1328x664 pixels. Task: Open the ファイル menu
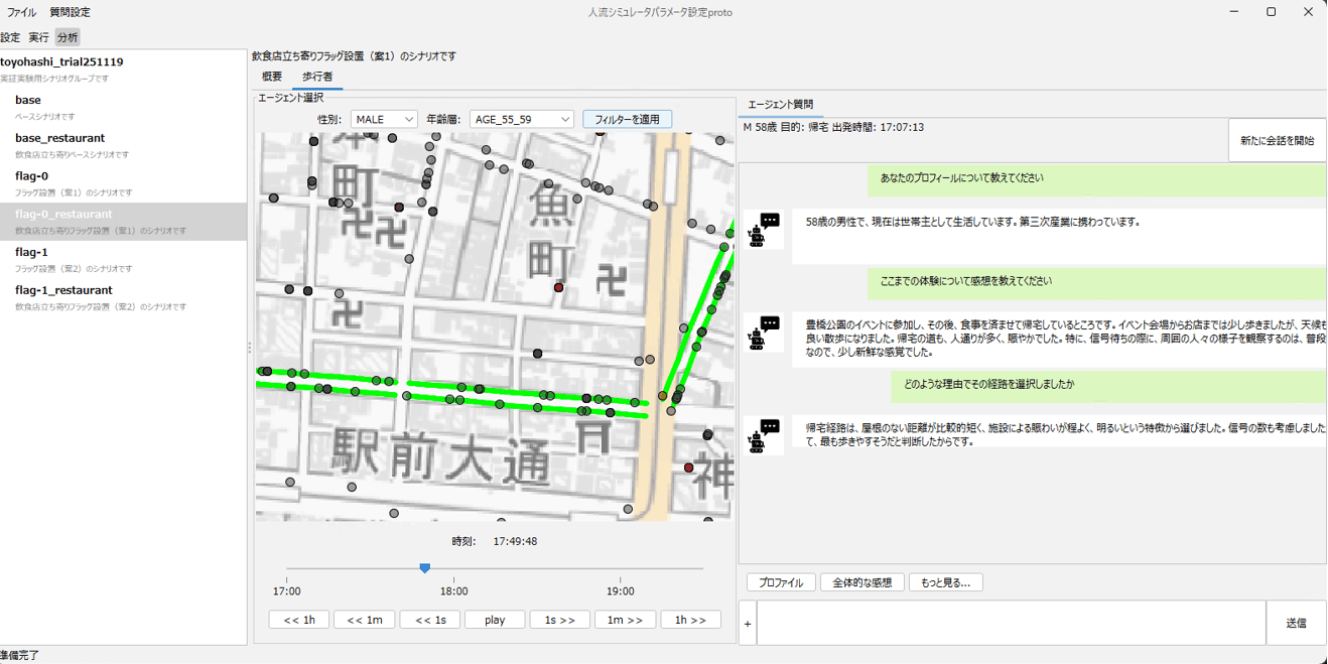point(22,12)
